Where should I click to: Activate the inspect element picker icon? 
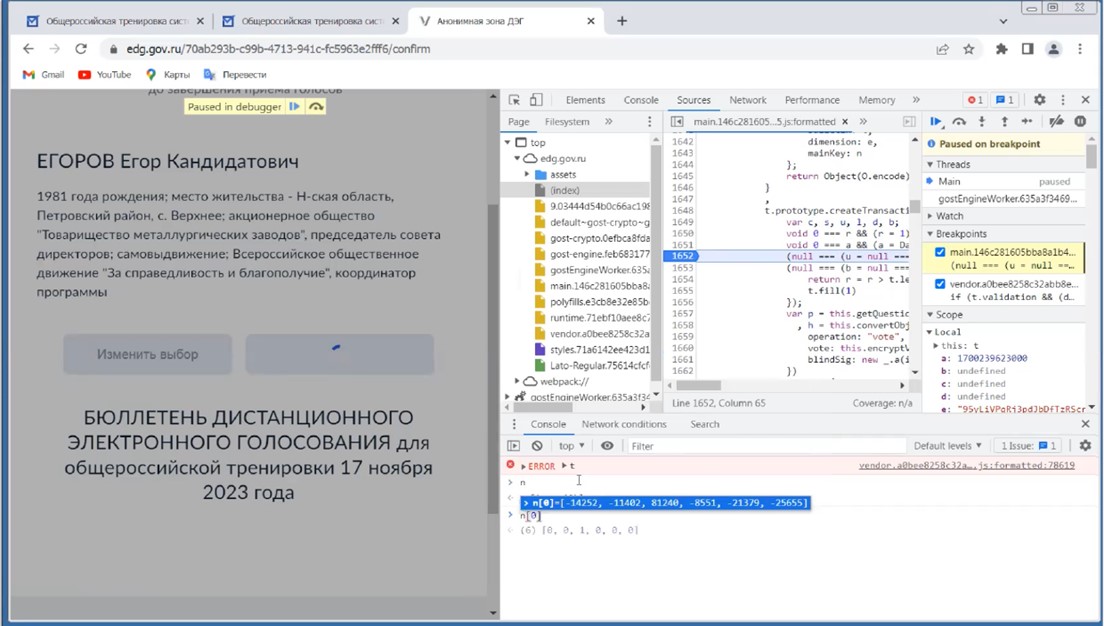pos(515,100)
